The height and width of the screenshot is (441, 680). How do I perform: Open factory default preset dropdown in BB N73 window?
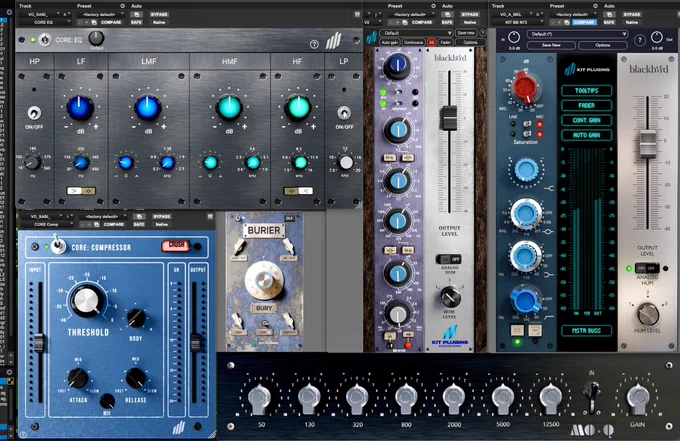[574, 14]
